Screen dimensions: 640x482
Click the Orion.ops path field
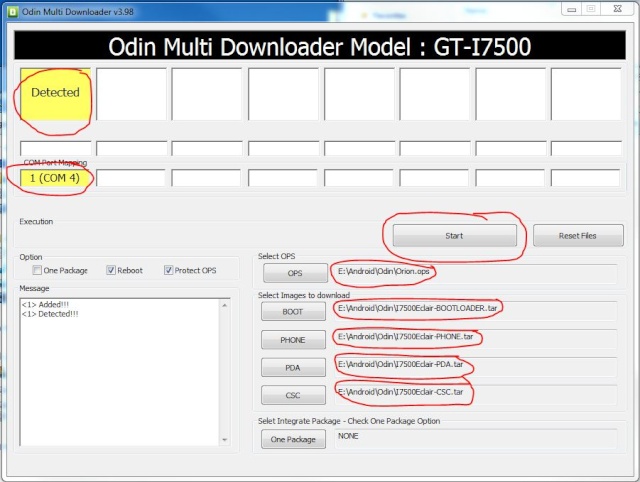pos(476,273)
